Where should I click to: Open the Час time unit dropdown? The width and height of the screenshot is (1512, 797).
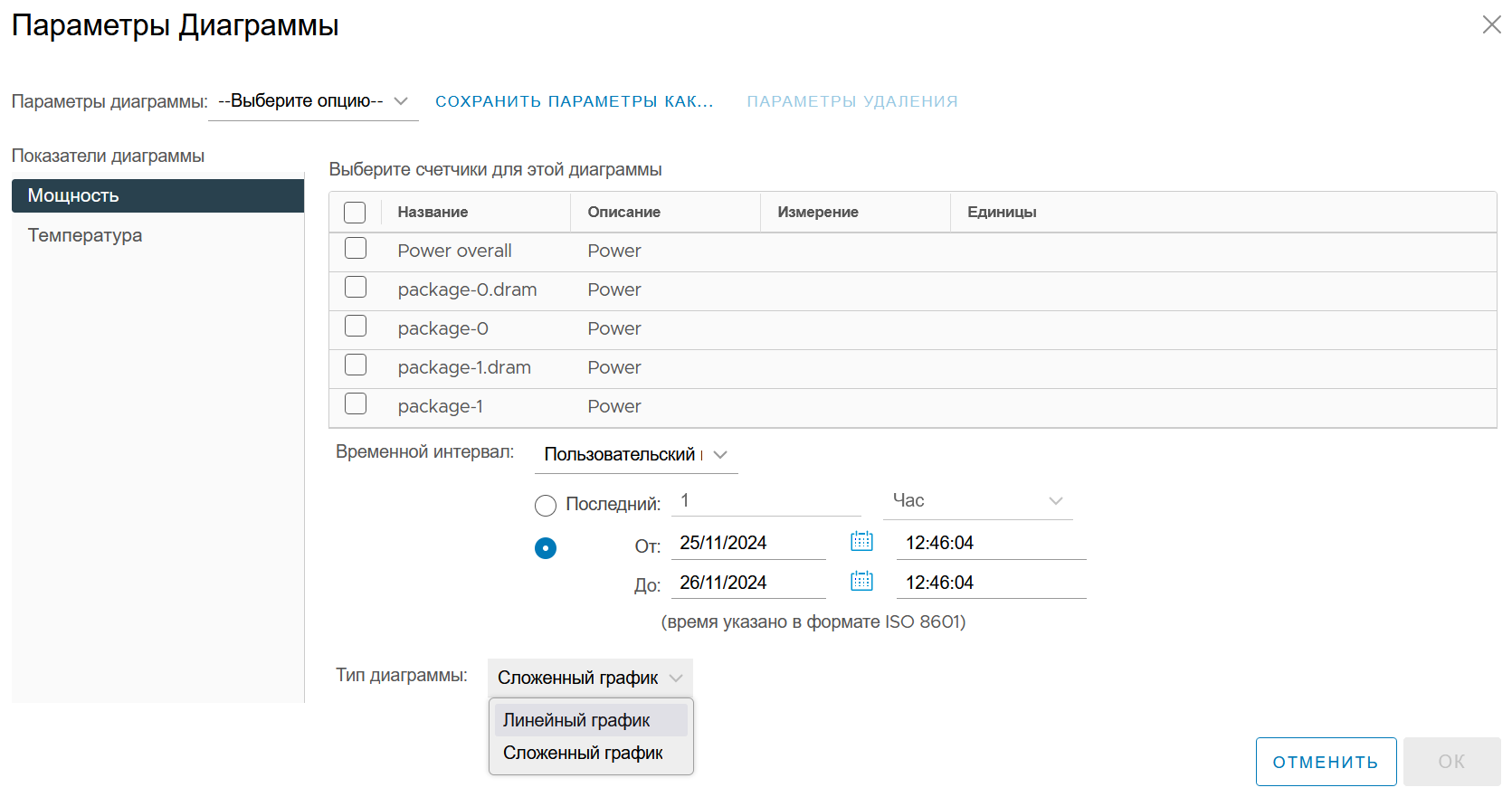pyautogui.click(x=978, y=501)
